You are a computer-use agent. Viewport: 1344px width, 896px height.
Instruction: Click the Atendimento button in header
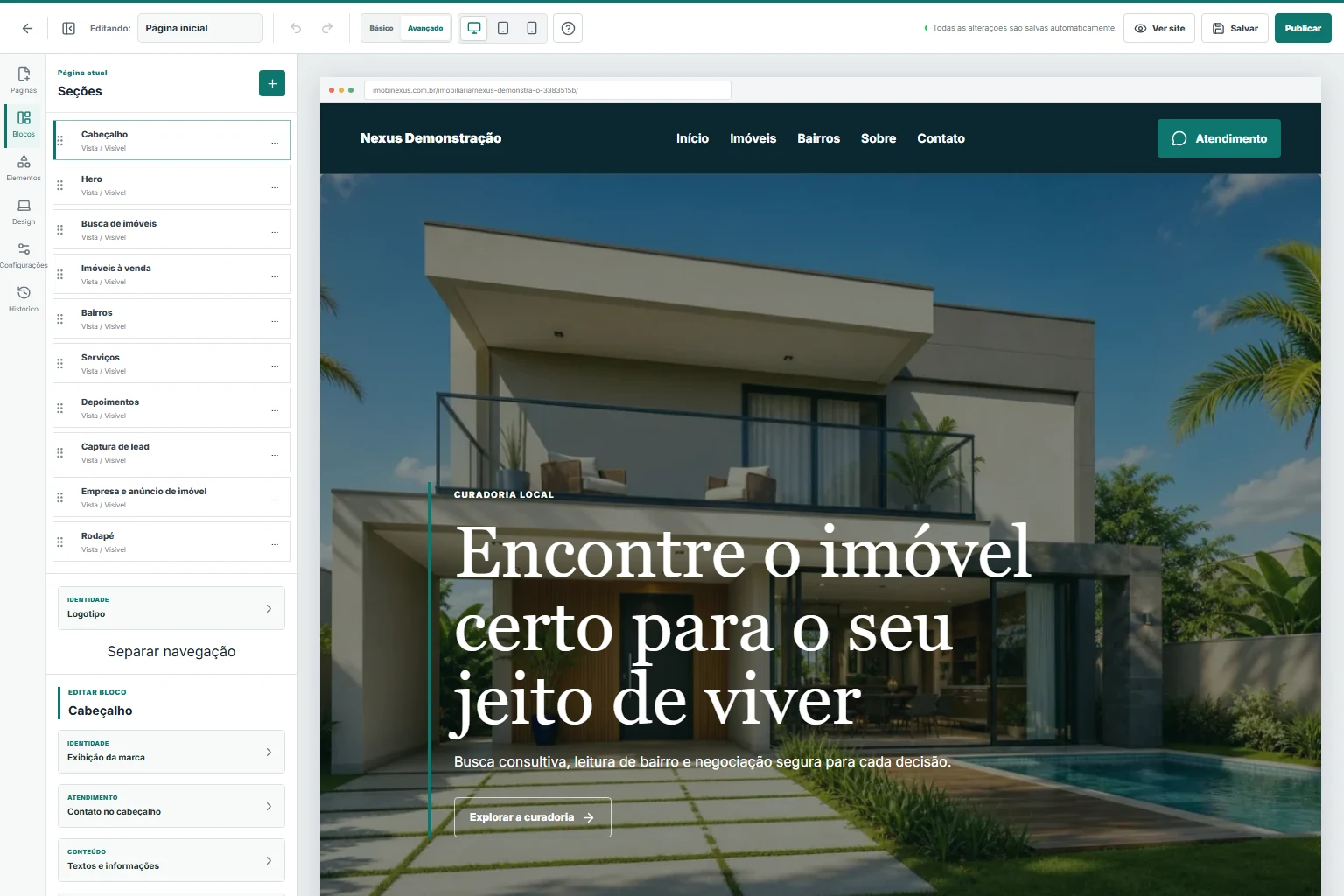point(1219,138)
